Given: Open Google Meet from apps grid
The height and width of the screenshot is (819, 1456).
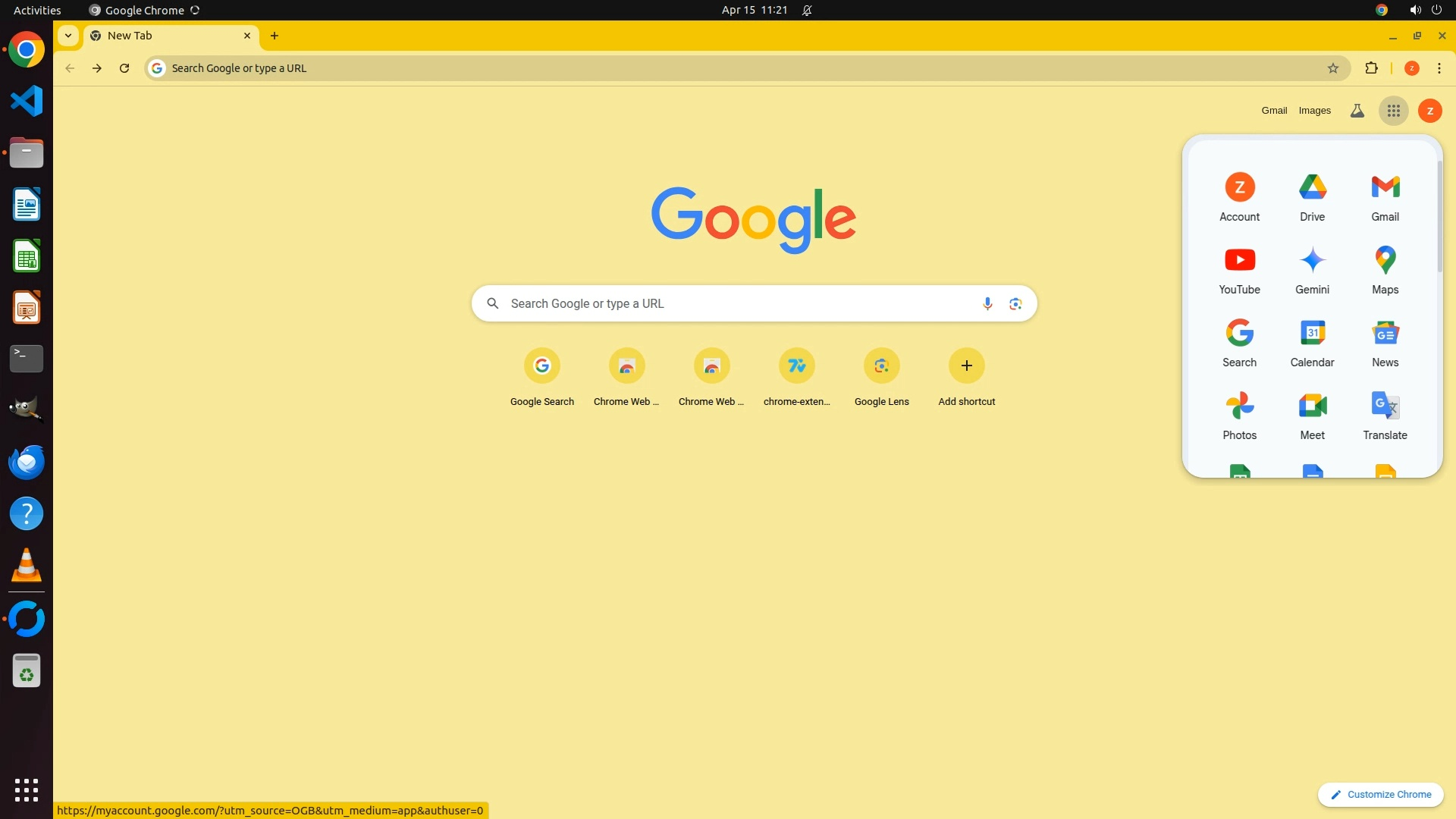Looking at the screenshot, I should (x=1312, y=414).
